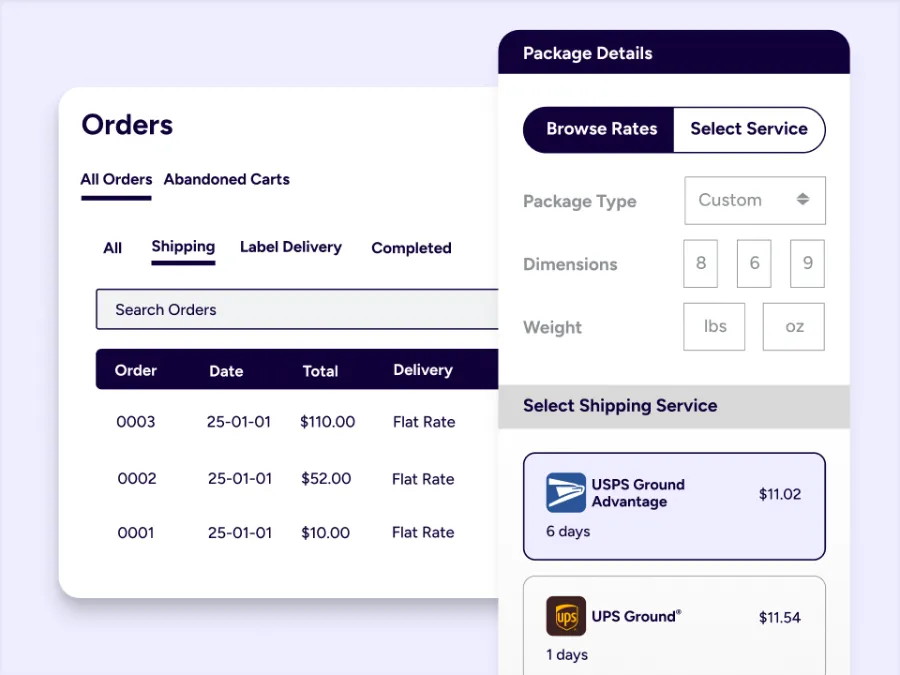Open the Abandoned Carts tab
Image resolution: width=900 pixels, height=675 pixels.
tap(227, 180)
